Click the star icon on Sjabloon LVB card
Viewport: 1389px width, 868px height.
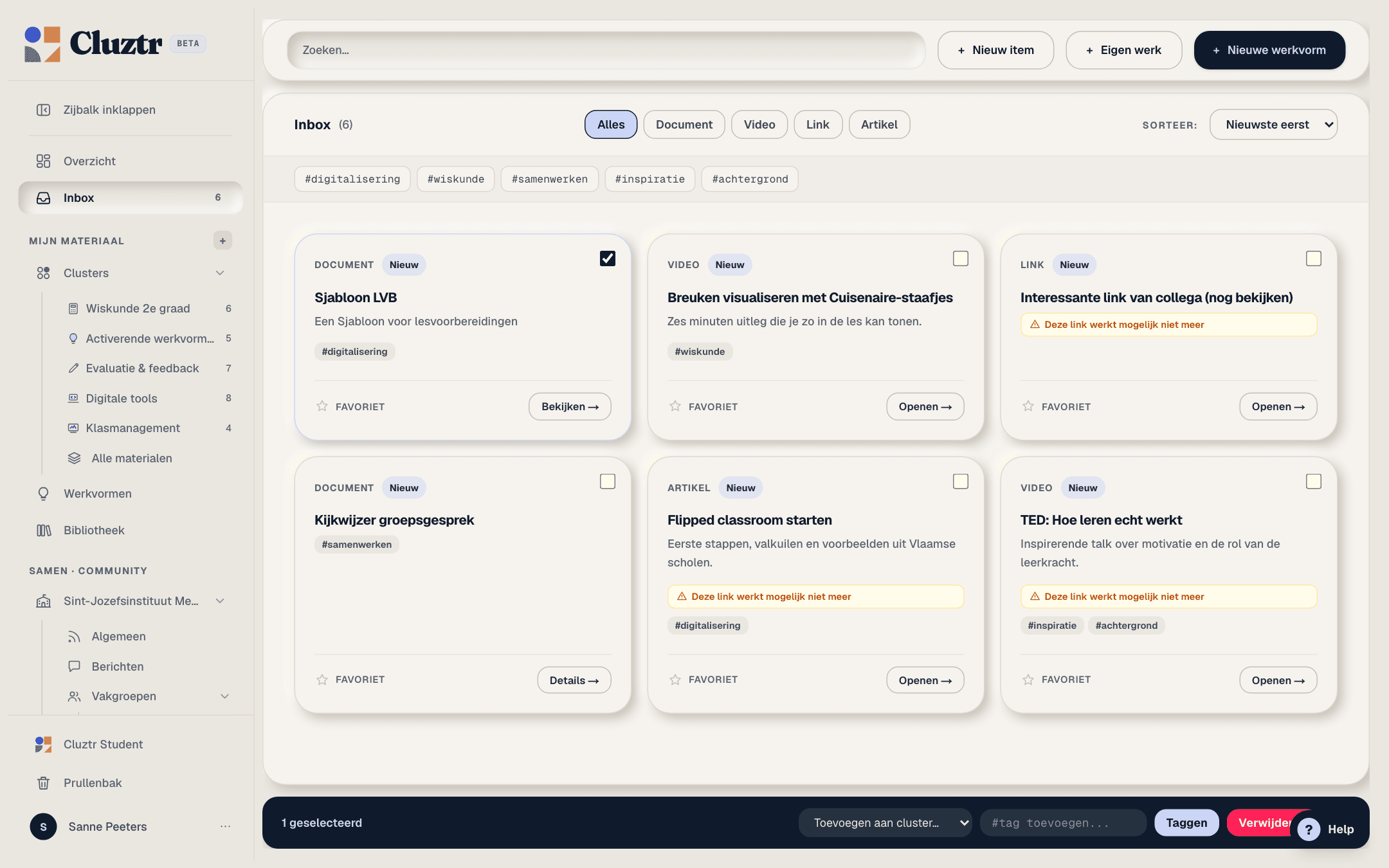click(x=322, y=406)
